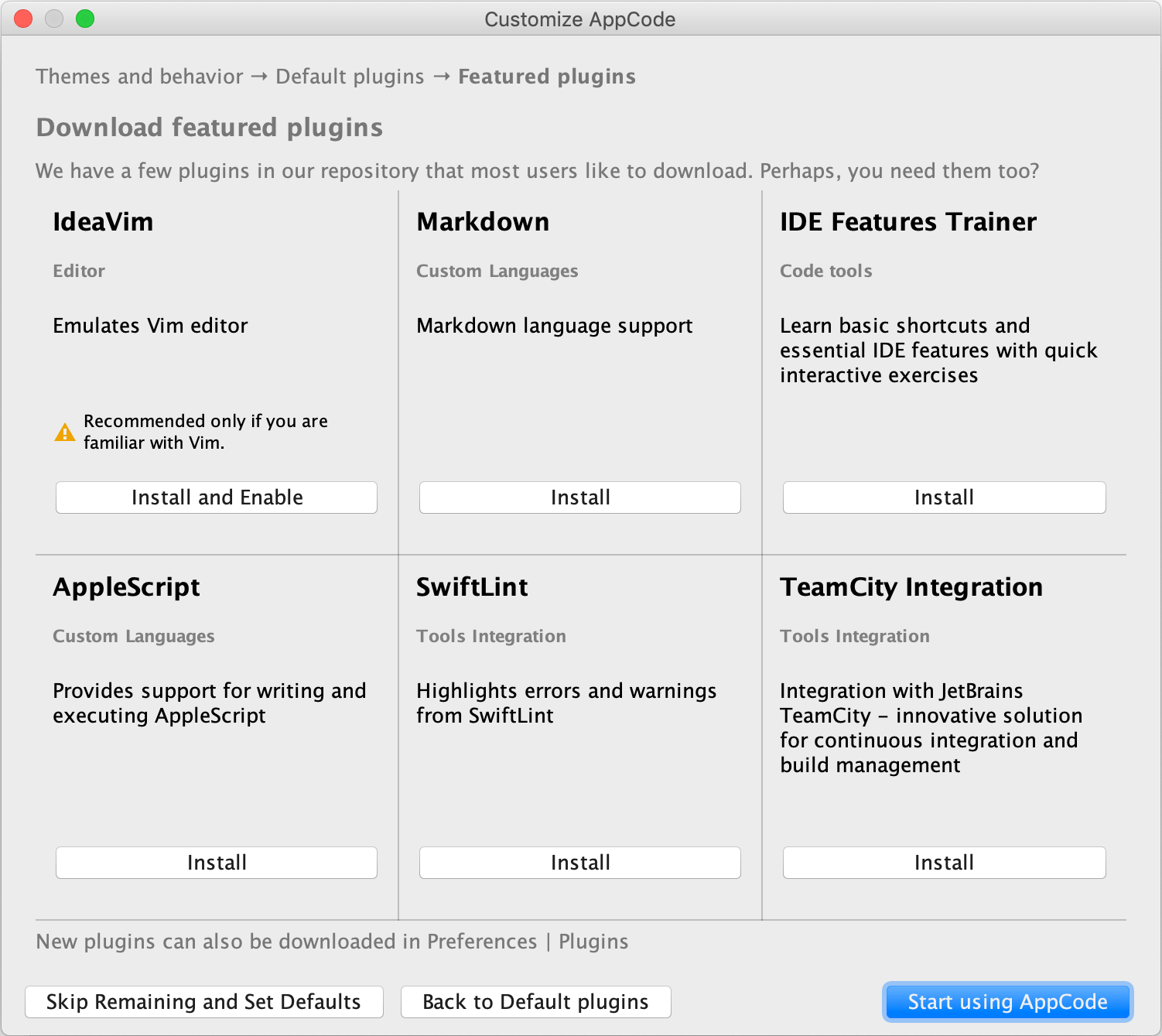1162x1036 pixels.
Task: Select the Themes and behavior breadcrumb
Action: click(x=139, y=77)
